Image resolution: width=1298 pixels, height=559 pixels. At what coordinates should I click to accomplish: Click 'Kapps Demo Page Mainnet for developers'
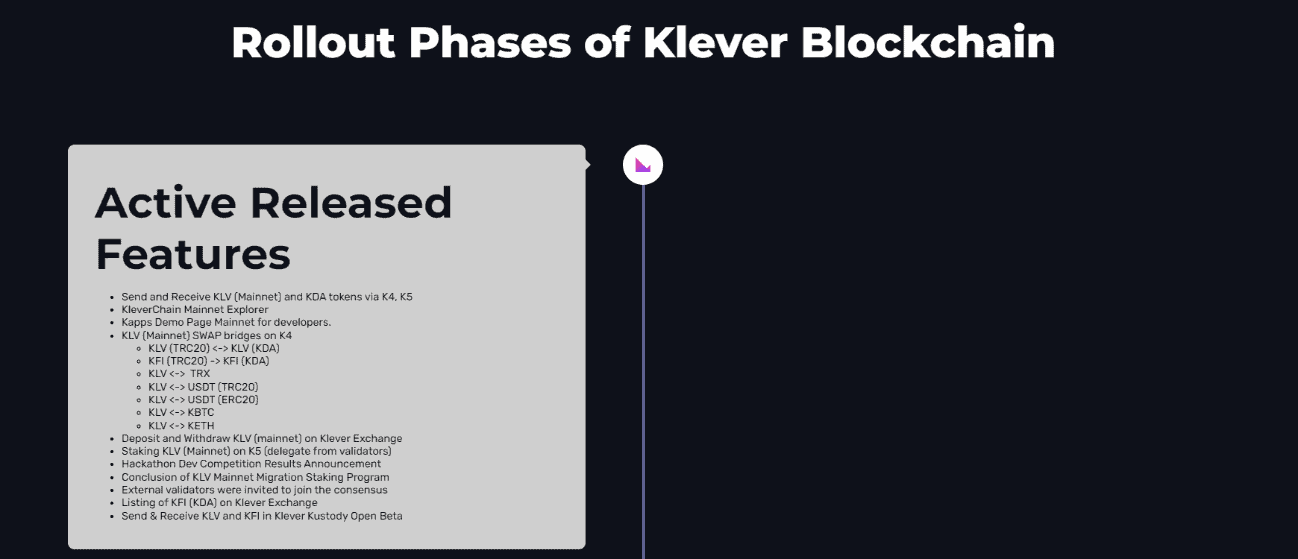coord(226,323)
